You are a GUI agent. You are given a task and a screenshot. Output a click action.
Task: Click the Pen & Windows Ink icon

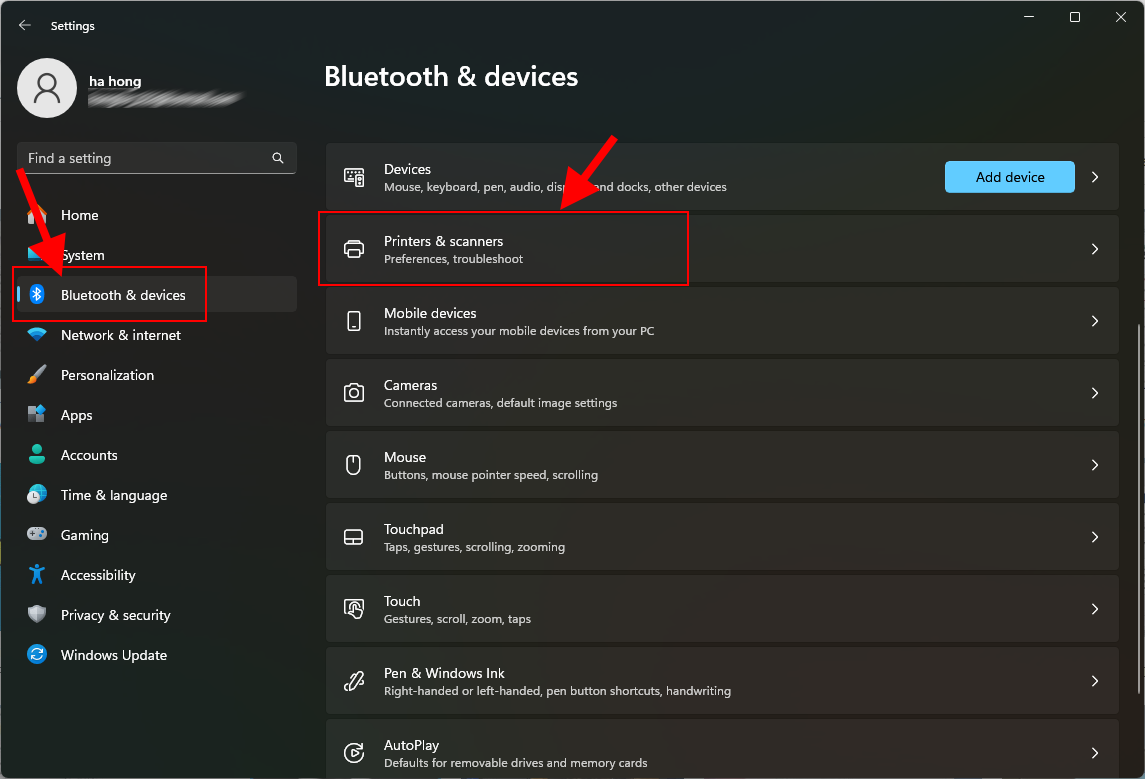[x=354, y=681]
